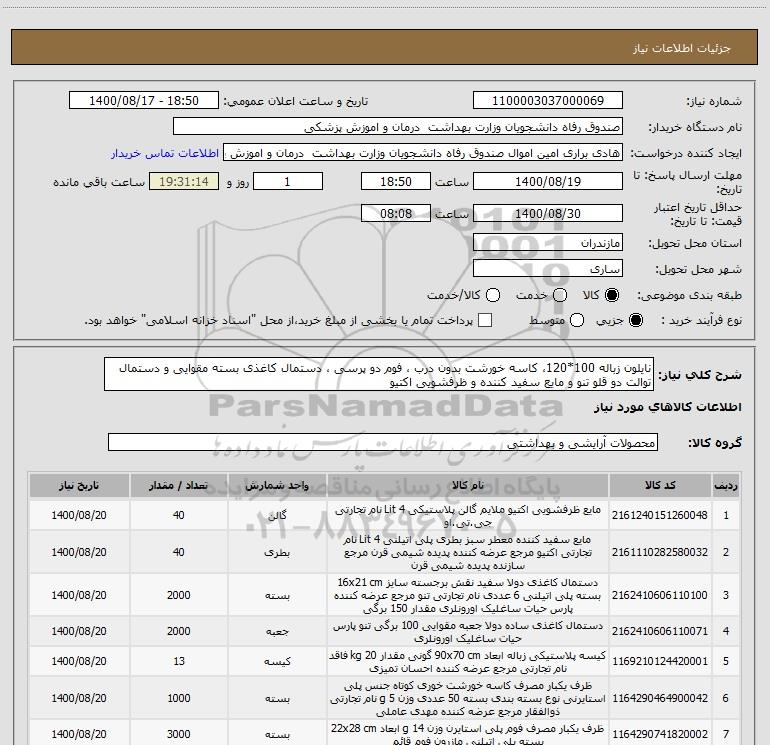Click the response deadline date 1400/08/19

coord(548,181)
